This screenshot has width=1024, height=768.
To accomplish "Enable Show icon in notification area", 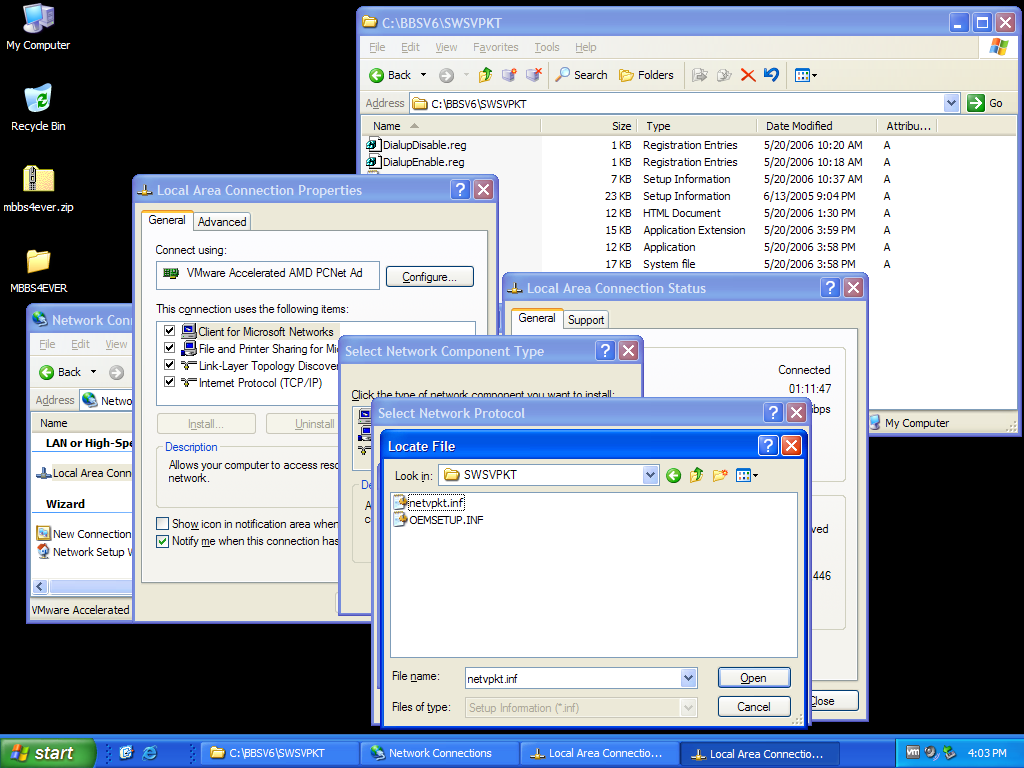I will click(163, 524).
